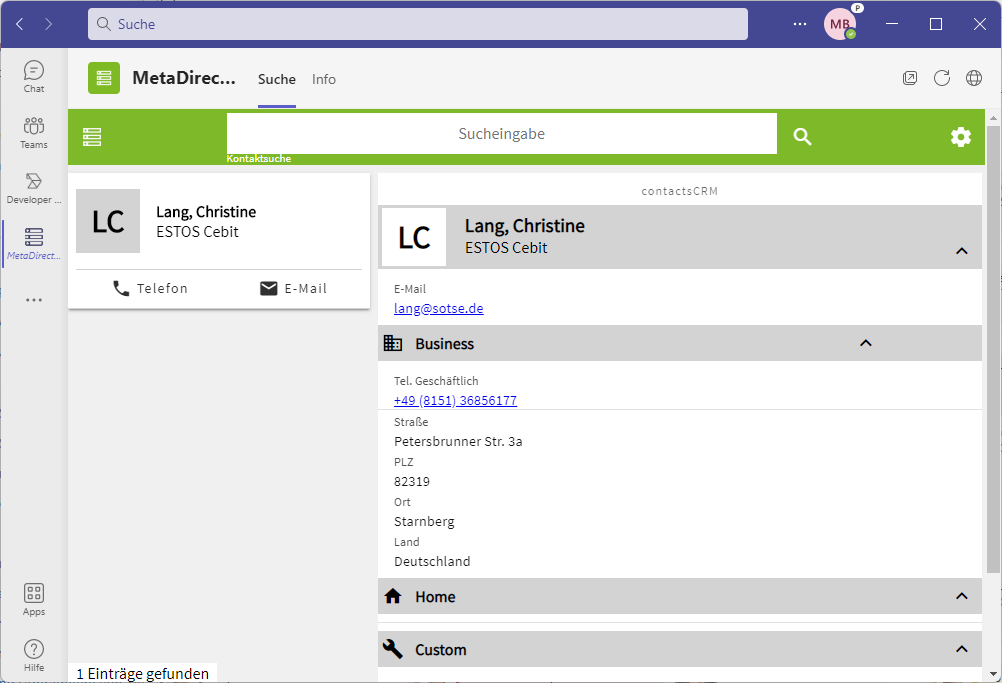The height and width of the screenshot is (683, 1002).
Task: Reload the tab with refresh icon
Action: click(x=941, y=78)
